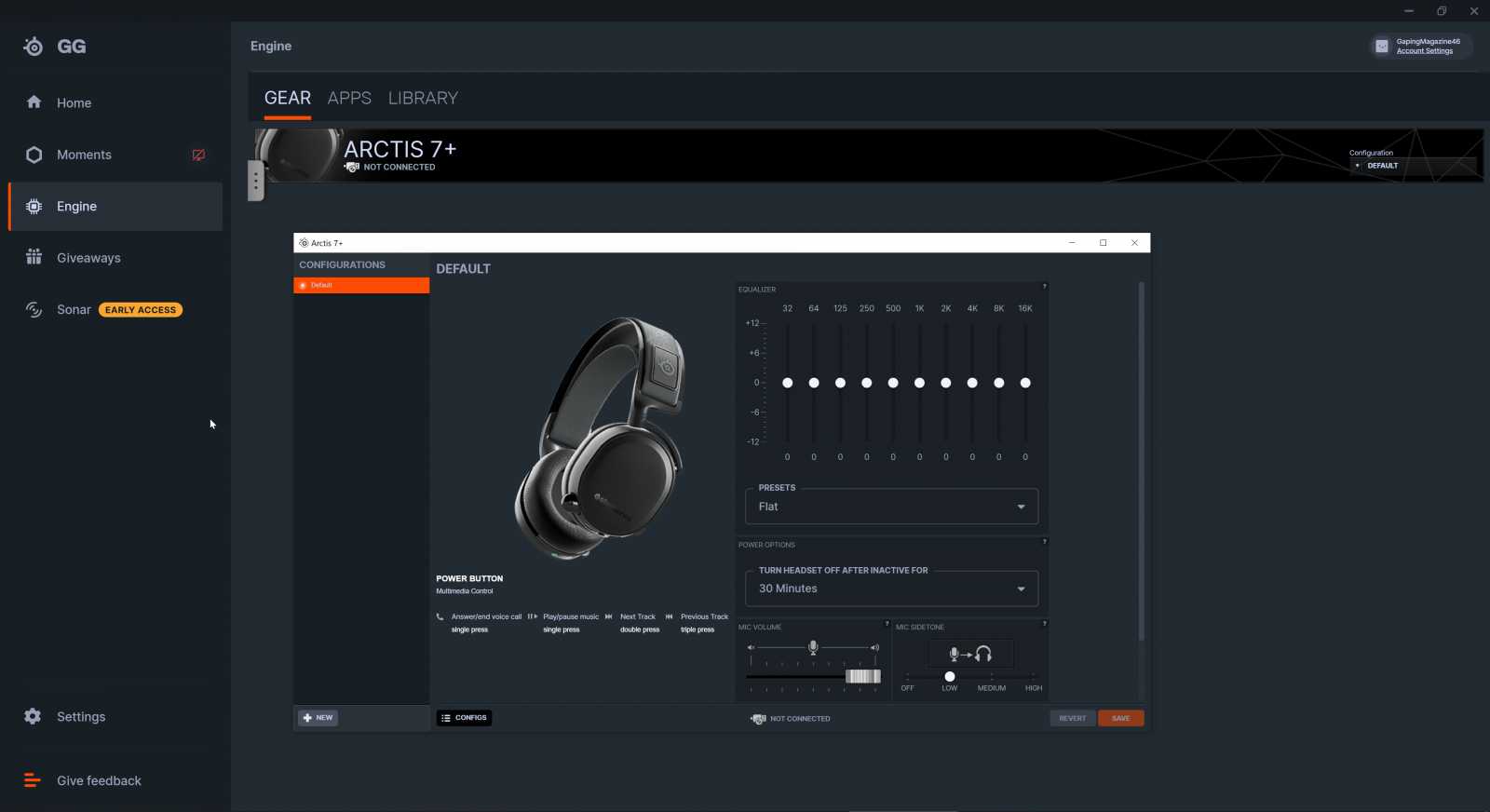The width and height of the screenshot is (1490, 812).
Task: Switch to the APPS tab
Action: coord(349,98)
